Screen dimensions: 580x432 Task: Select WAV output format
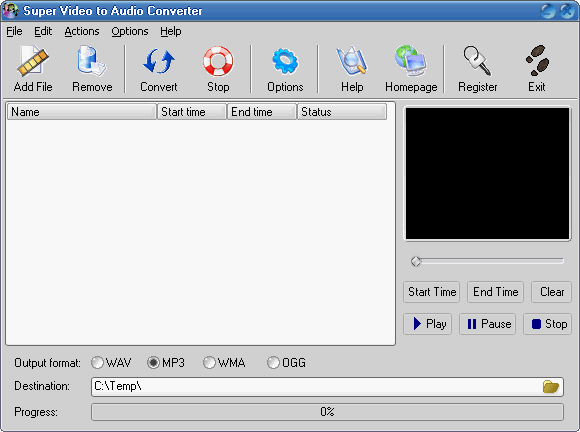[x=97, y=363]
